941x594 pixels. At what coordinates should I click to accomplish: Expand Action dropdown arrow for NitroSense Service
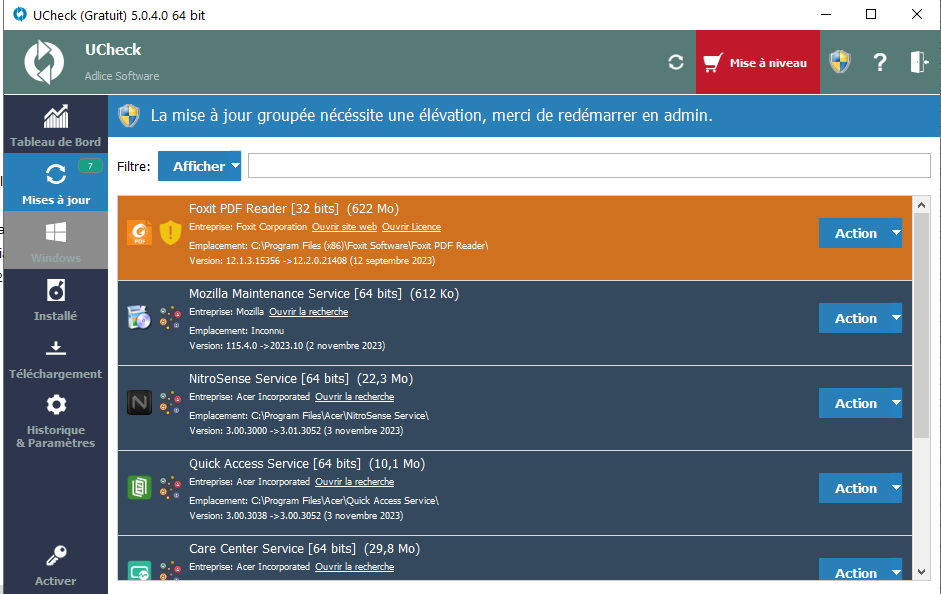click(896, 403)
